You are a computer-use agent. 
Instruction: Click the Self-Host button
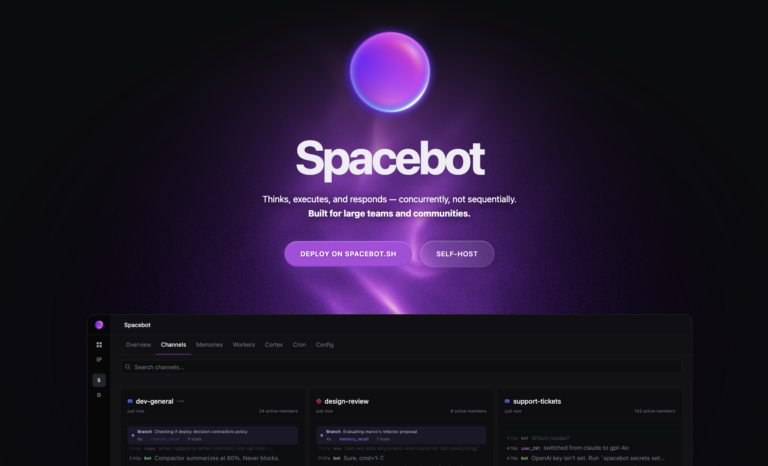click(457, 254)
